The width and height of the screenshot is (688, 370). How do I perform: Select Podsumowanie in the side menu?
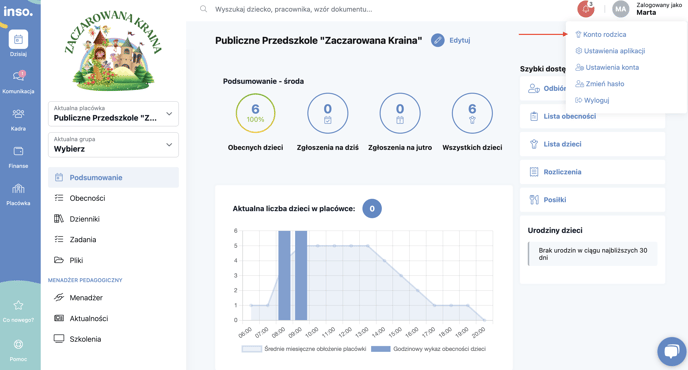coord(113,177)
